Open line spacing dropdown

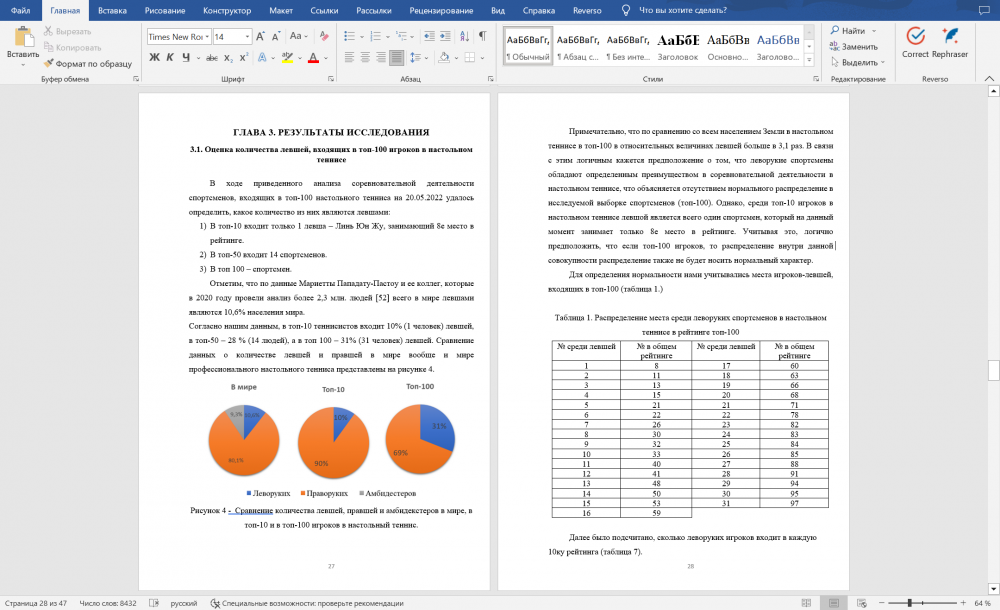pyautogui.click(x=418, y=57)
